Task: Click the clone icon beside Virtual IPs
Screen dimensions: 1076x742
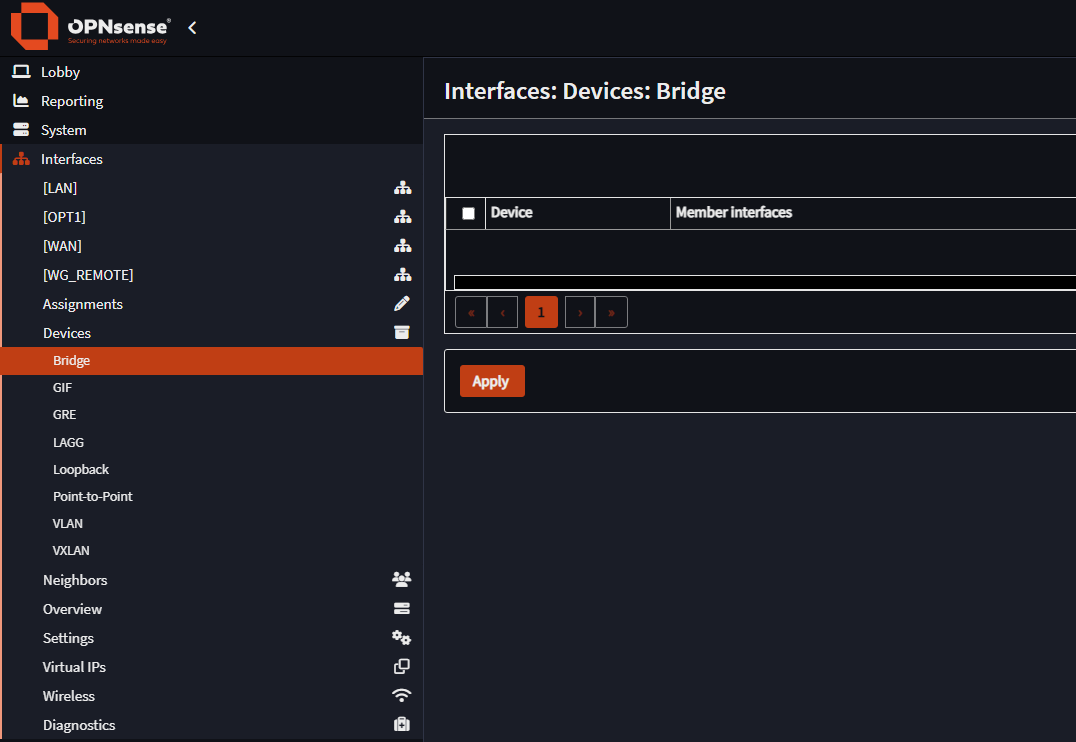Action: tap(402, 666)
